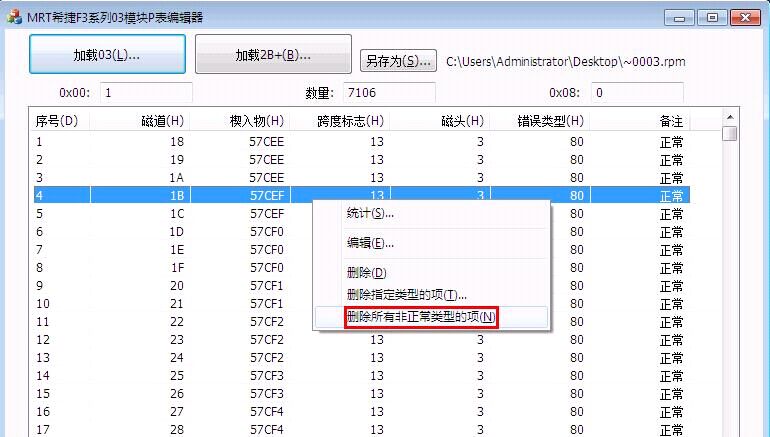Click 楔入物 57CF1 in row 10
Screen dimensions: 770x437
coord(267,303)
